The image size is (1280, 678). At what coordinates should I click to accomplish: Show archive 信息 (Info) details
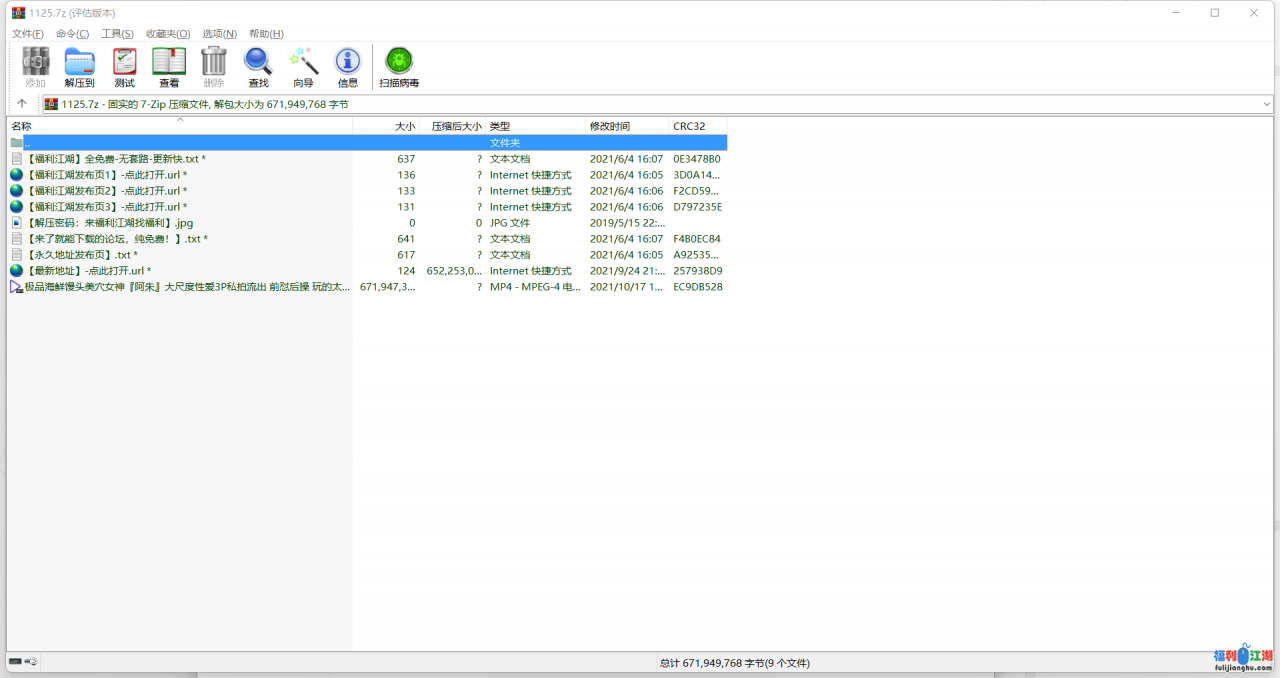[x=347, y=67]
